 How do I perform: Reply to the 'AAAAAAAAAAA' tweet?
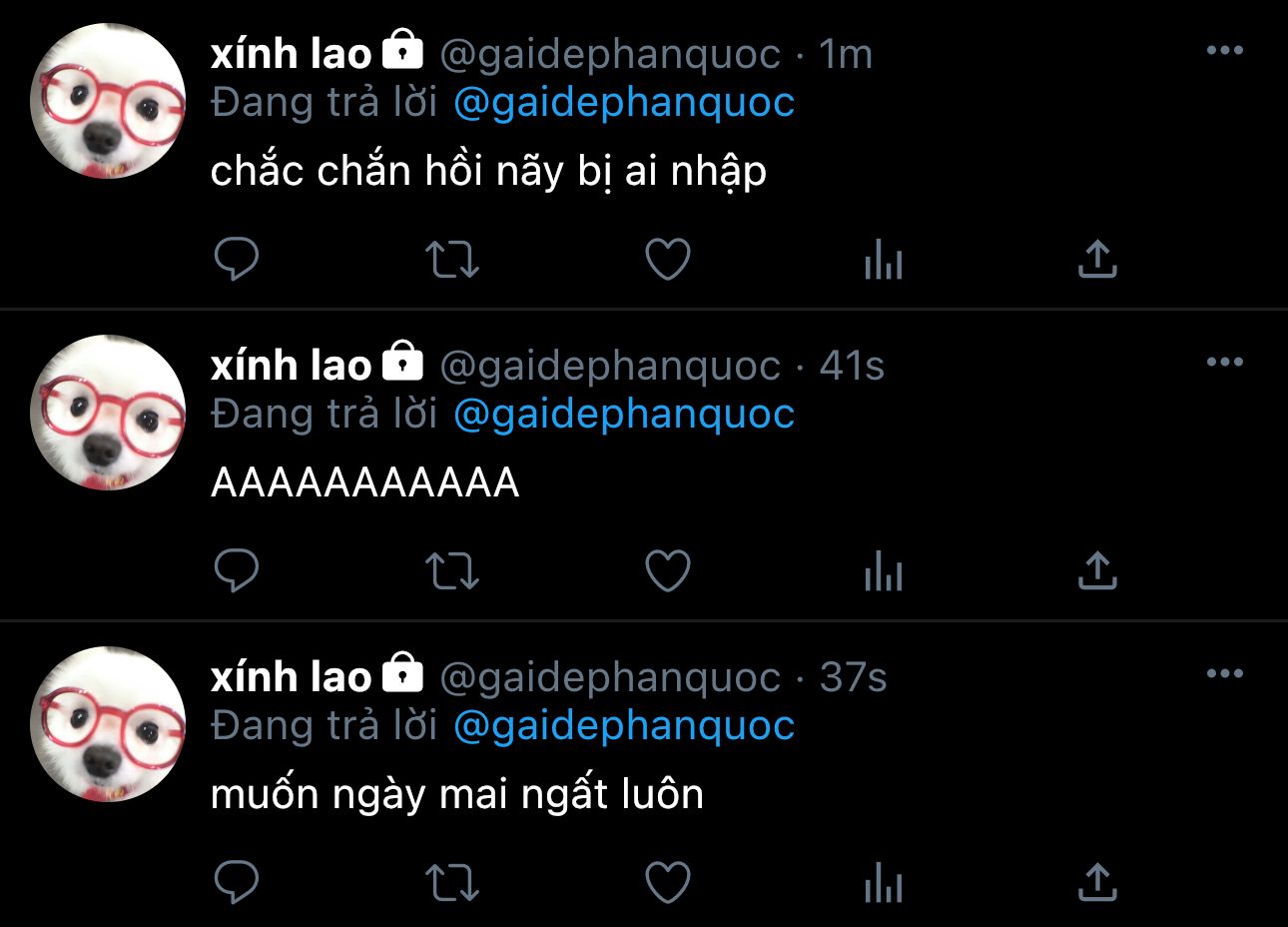coord(237,571)
